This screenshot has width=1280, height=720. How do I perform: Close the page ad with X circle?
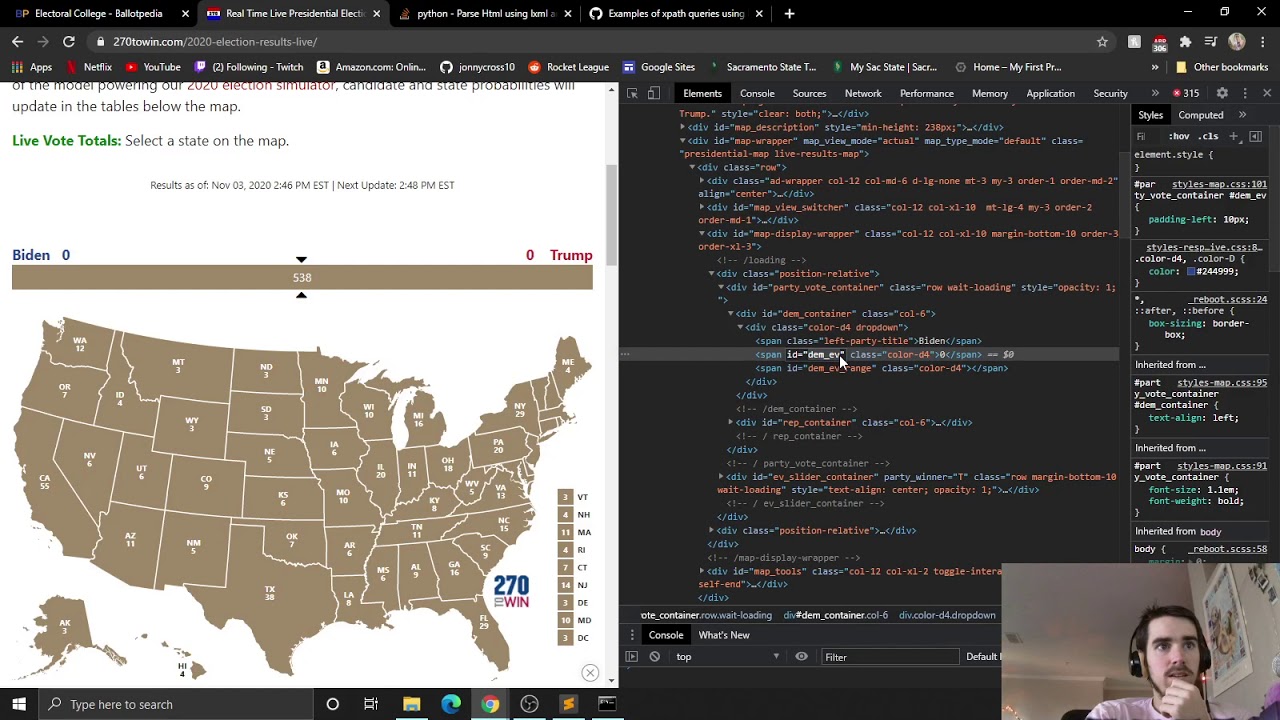point(590,673)
